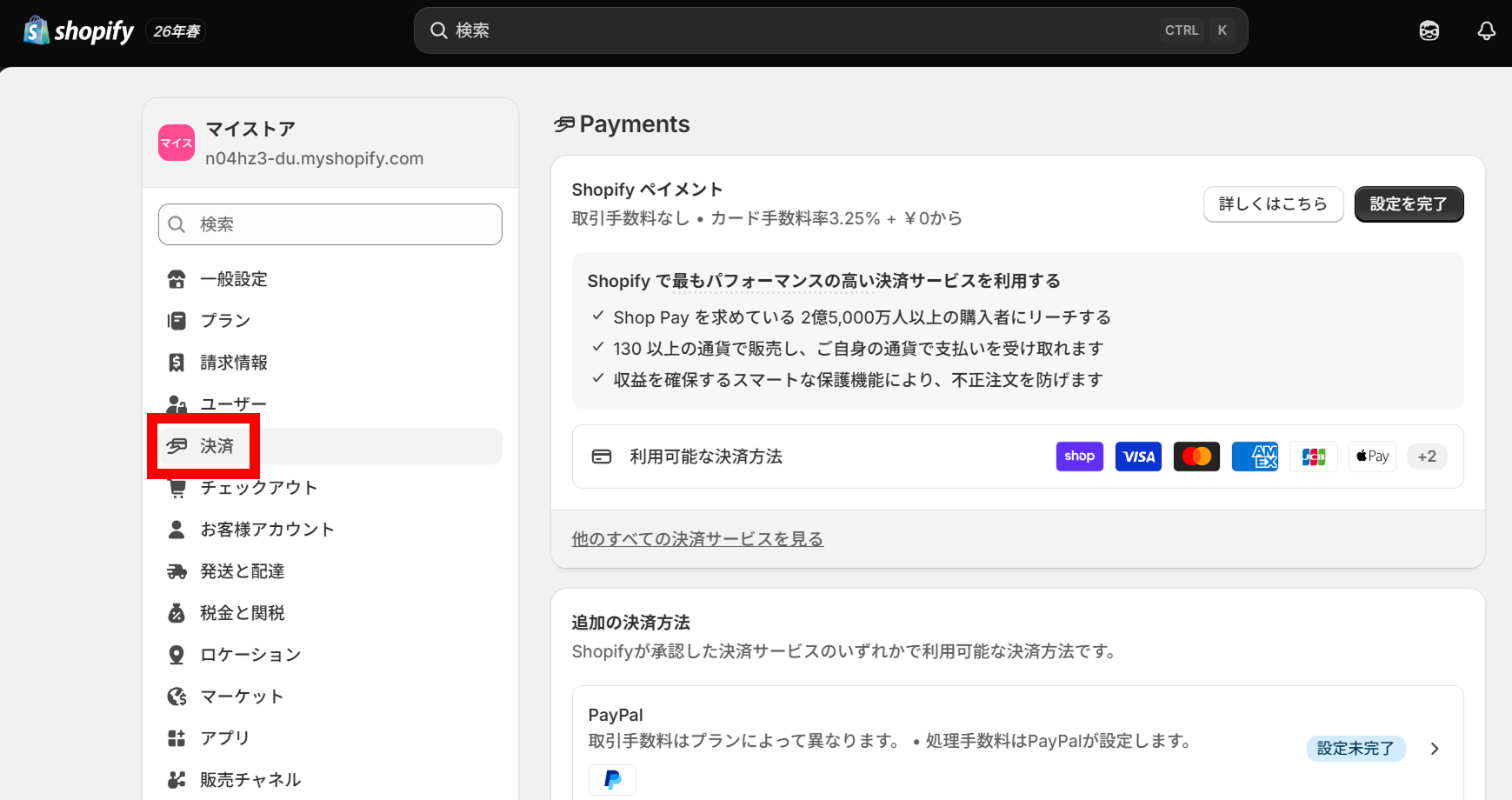Image resolution: width=1512 pixels, height=800 pixels.
Task: Click the 決済 payment icon in sidebar
Action: 177,446
